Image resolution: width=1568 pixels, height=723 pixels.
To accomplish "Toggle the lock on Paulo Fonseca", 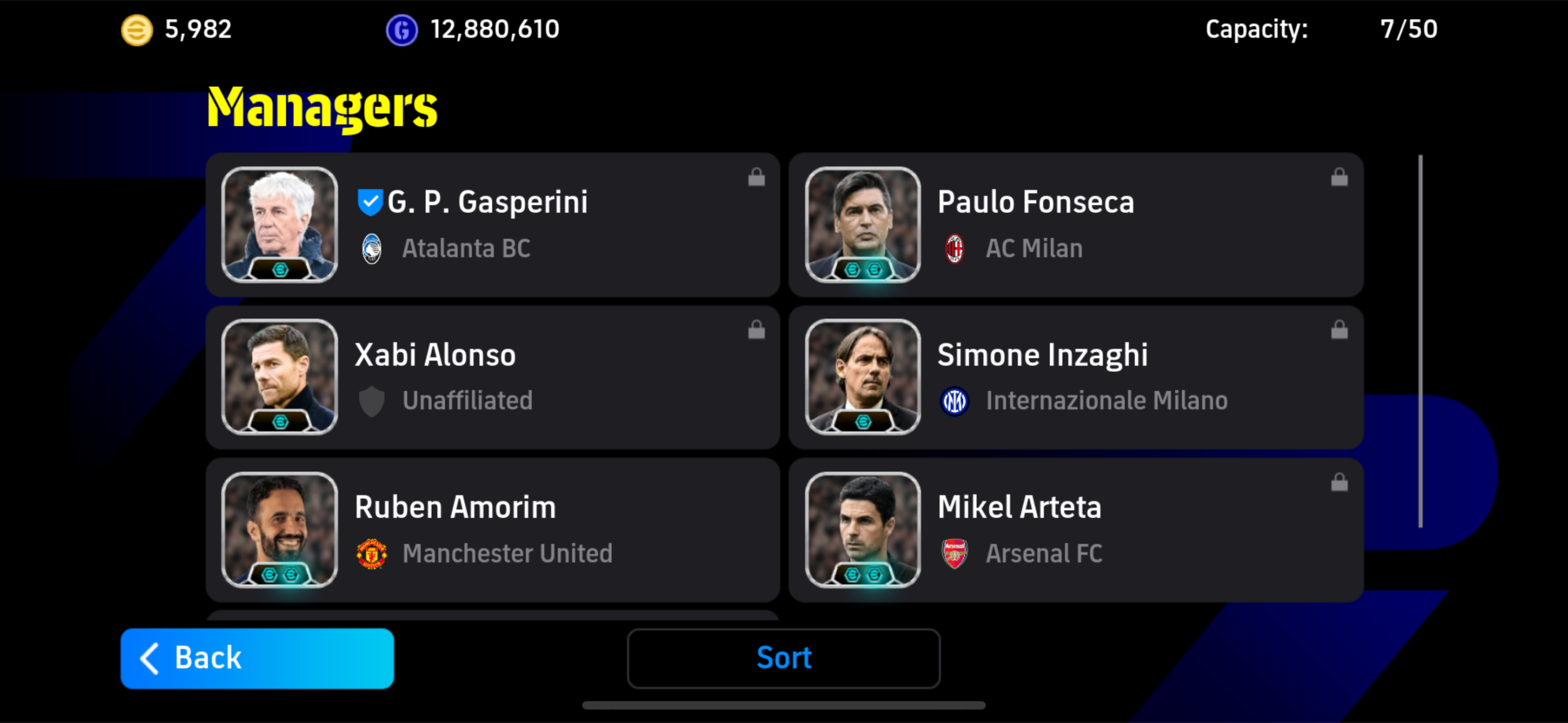I will (x=1340, y=178).
